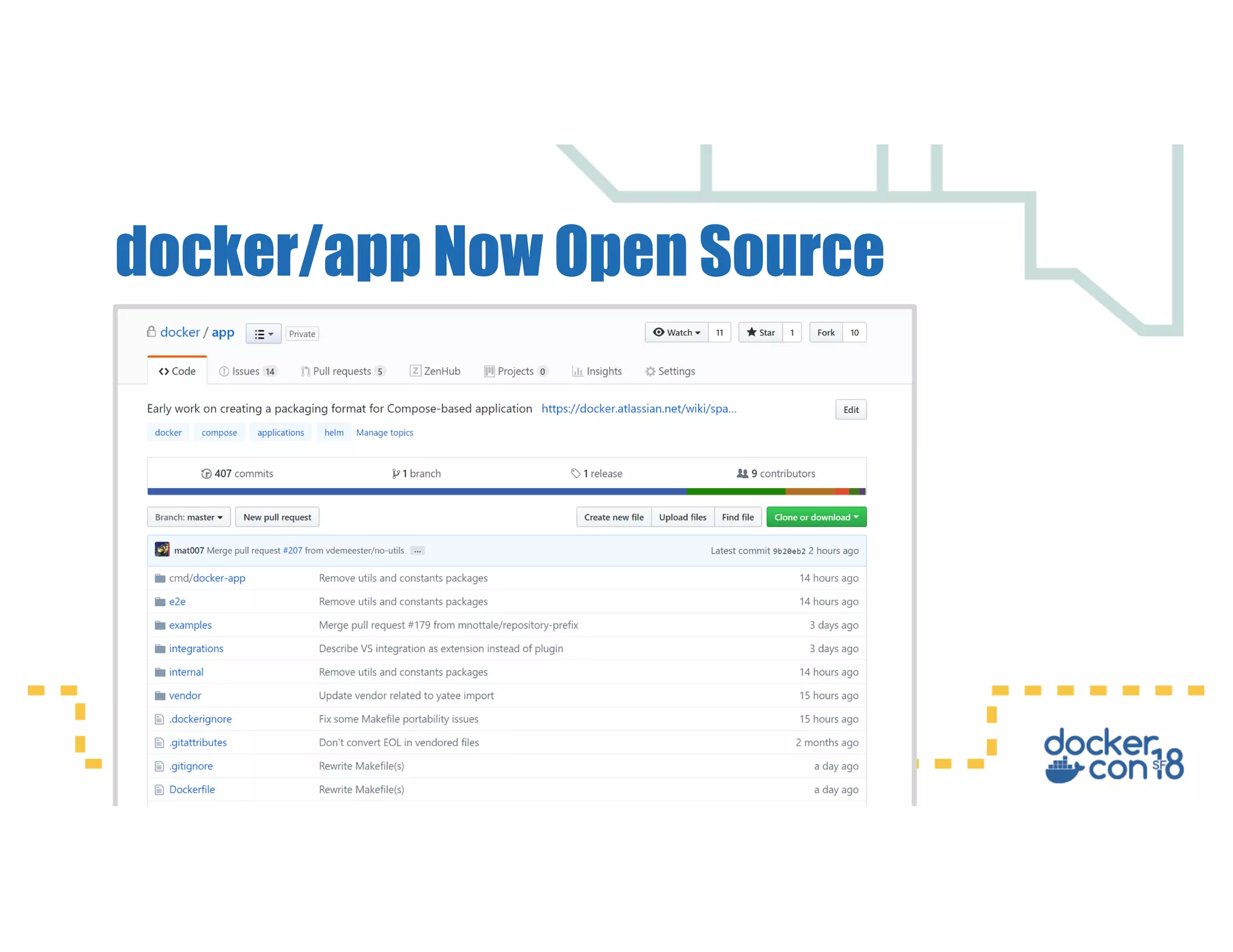Viewport: 1233px width, 952px height.
Task: Click mat007 avatar thumbnail
Action: pyautogui.click(x=162, y=549)
